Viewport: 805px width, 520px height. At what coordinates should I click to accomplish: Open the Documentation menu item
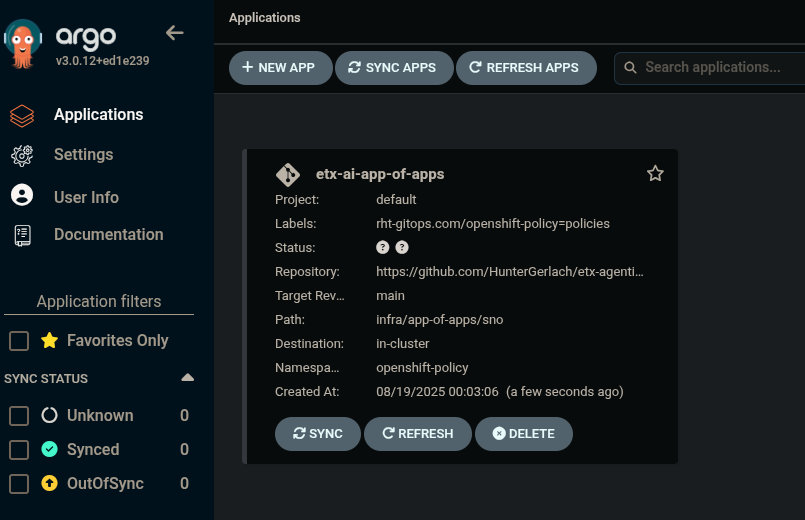coord(109,235)
